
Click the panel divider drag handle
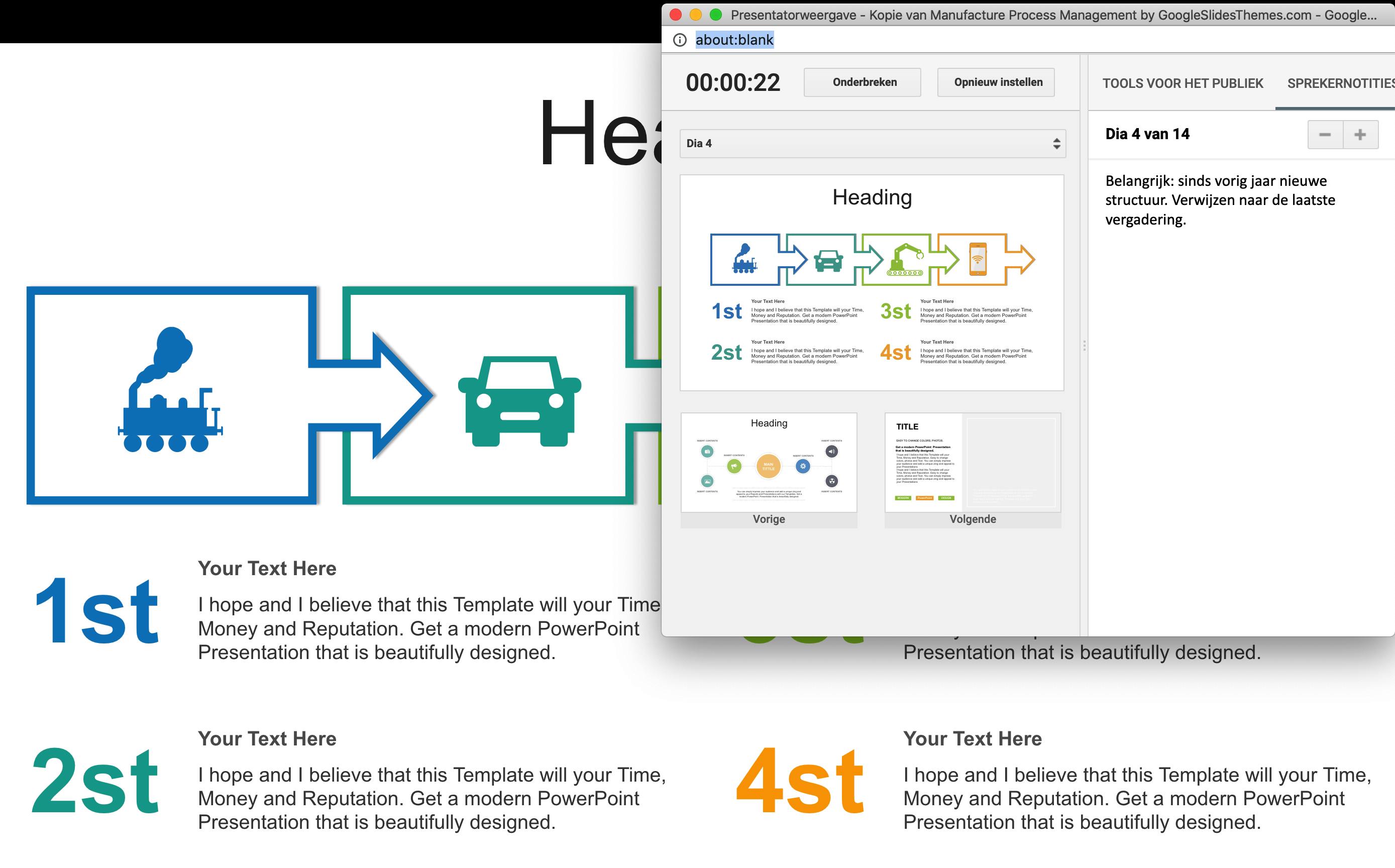click(x=1084, y=345)
